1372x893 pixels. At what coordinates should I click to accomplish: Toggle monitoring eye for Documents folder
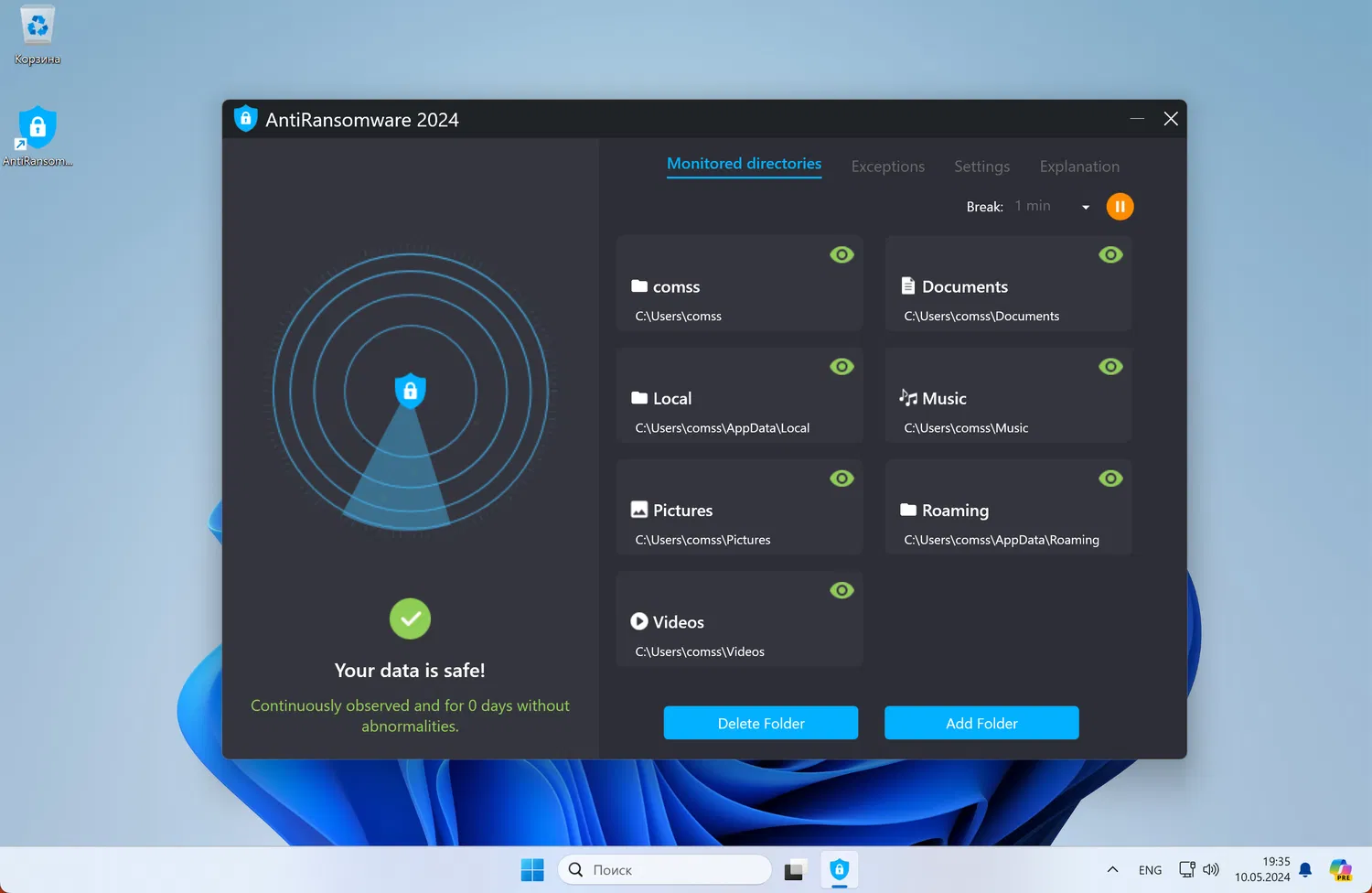pyautogui.click(x=1110, y=255)
